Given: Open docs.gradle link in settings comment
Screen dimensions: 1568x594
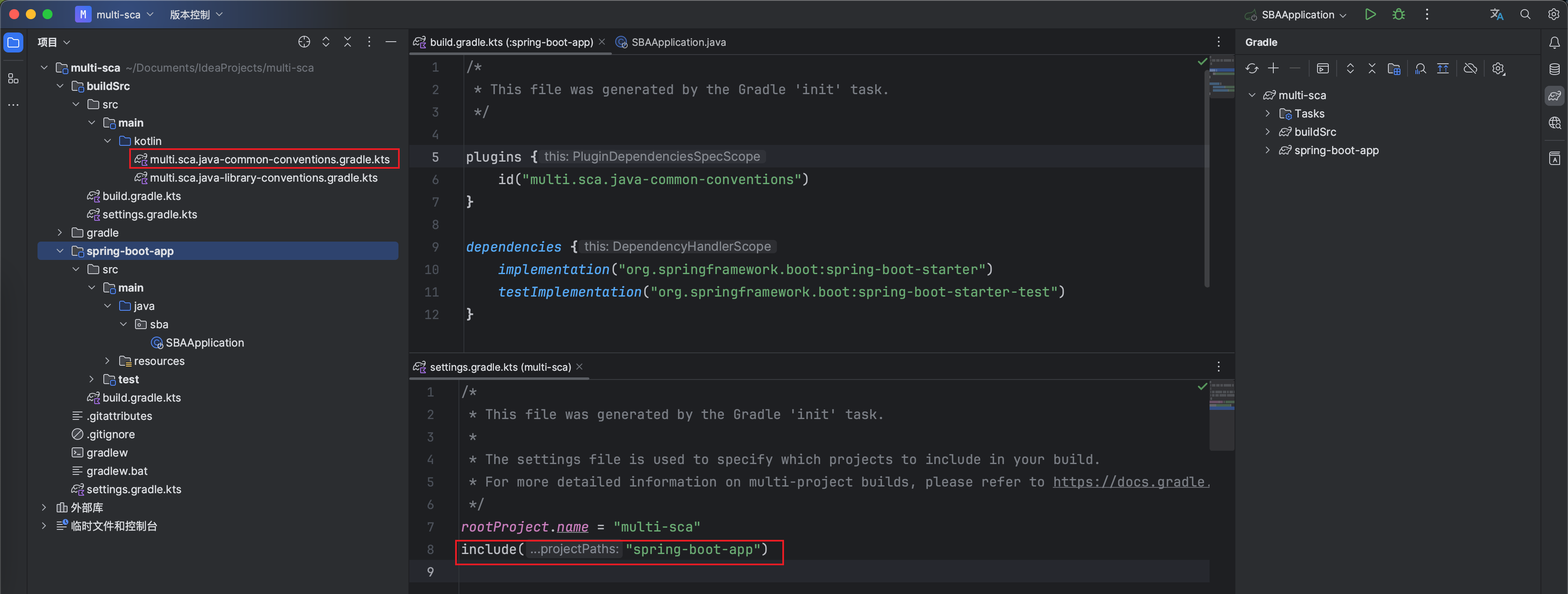Looking at the screenshot, I should pyautogui.click(x=1131, y=482).
